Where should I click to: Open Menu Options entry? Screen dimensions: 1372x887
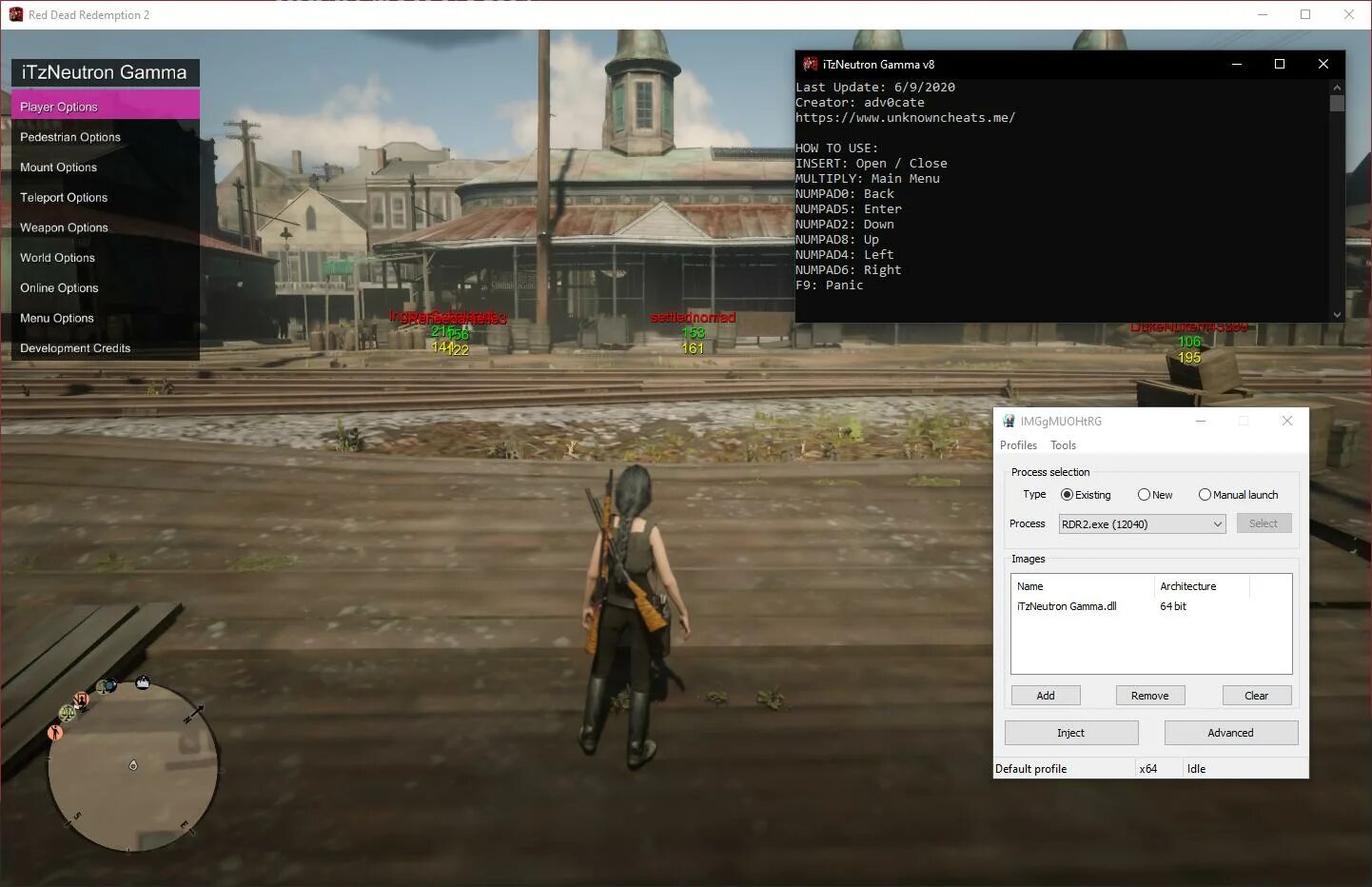pyautogui.click(x=105, y=317)
